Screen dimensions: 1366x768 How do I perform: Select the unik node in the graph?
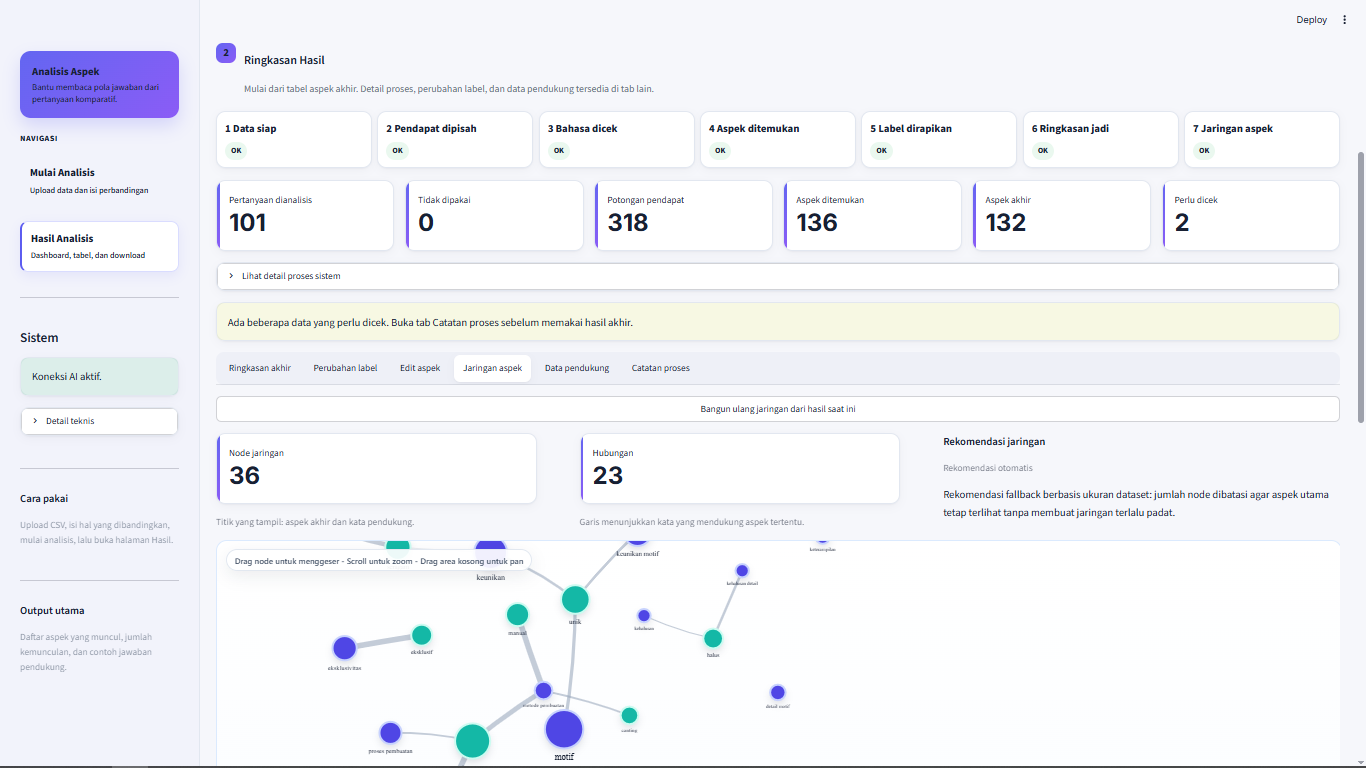pyautogui.click(x=575, y=599)
